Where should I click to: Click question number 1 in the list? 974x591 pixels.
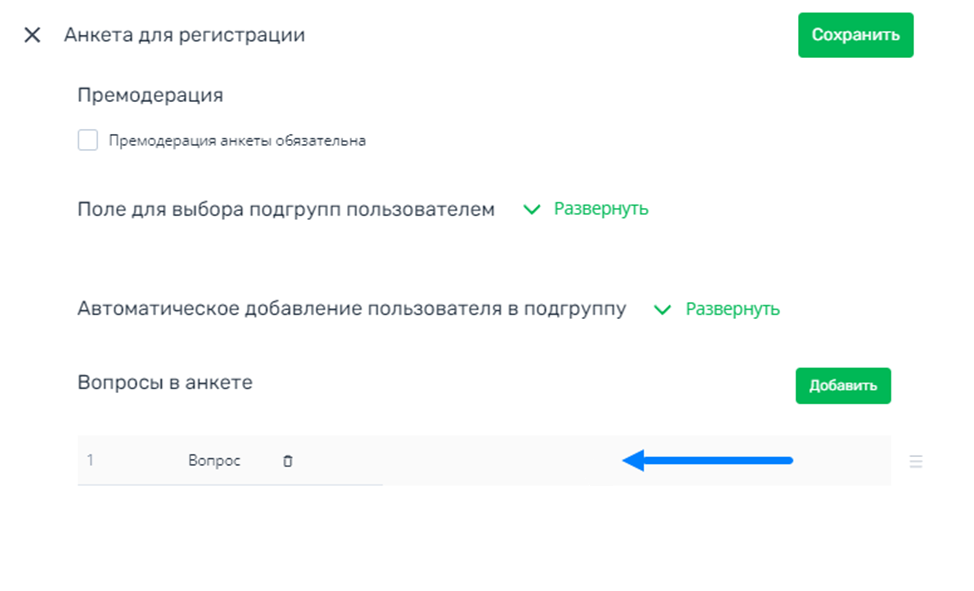pos(90,460)
